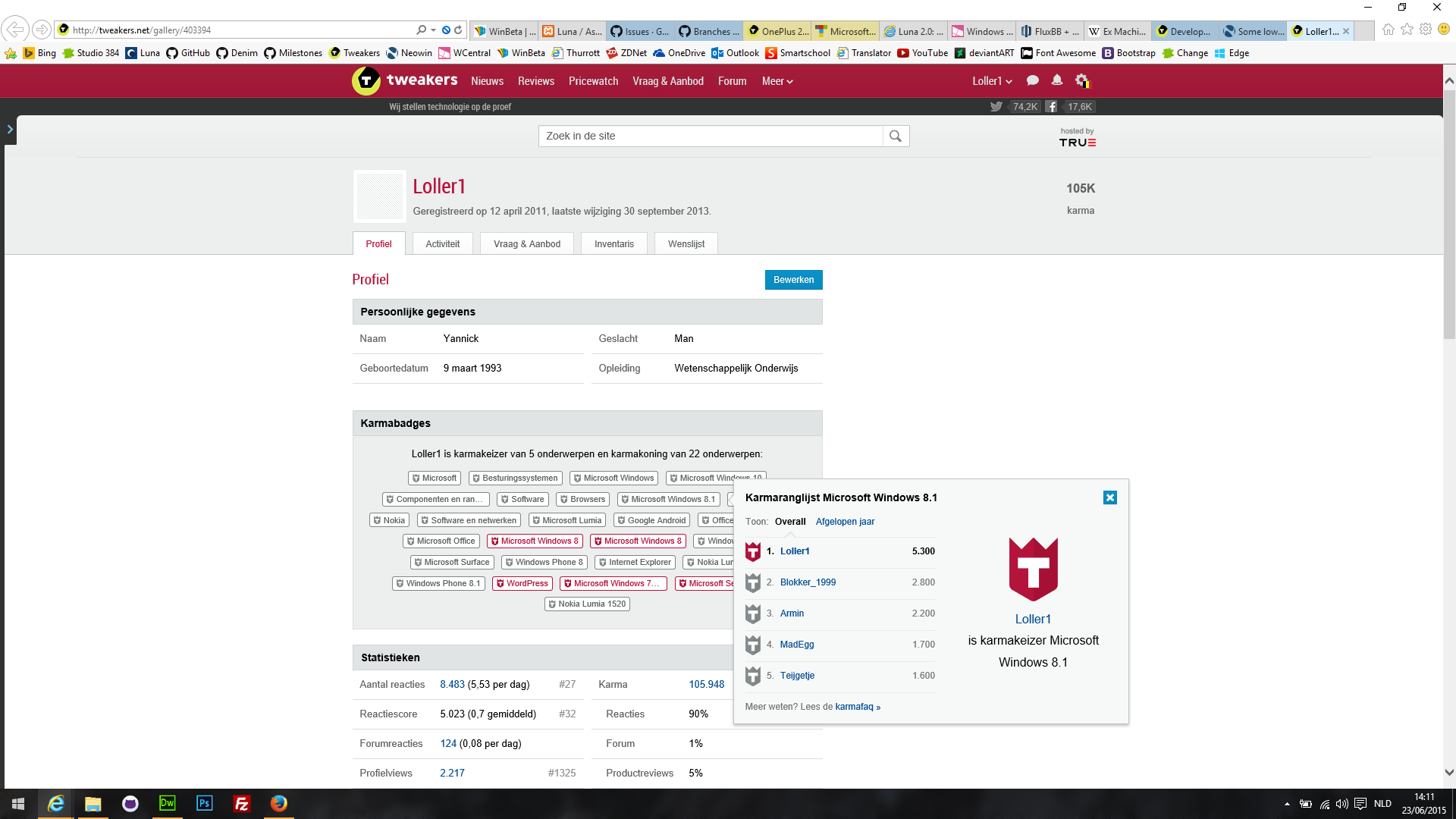The height and width of the screenshot is (819, 1456).
Task: Click the Bewerken button
Action: (x=793, y=280)
